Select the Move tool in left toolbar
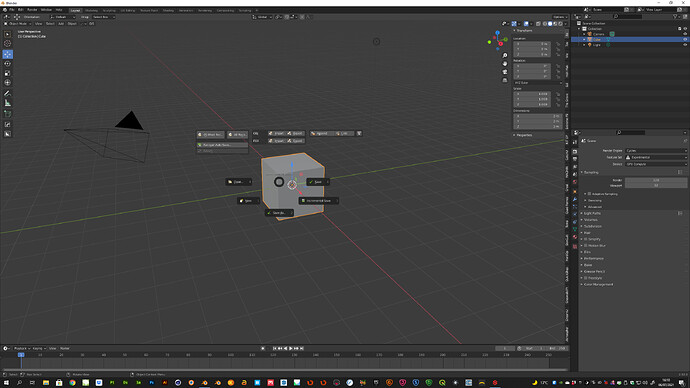Viewport: 690px width, 388px height. [7, 54]
